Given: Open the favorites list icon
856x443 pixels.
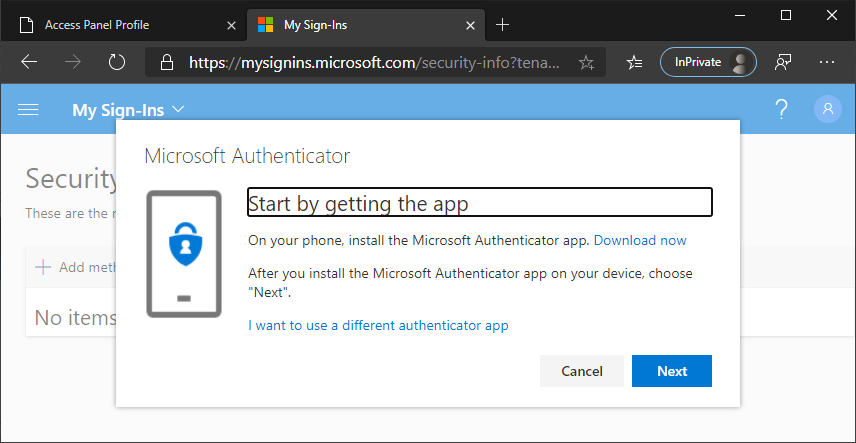Looking at the screenshot, I should pos(634,62).
